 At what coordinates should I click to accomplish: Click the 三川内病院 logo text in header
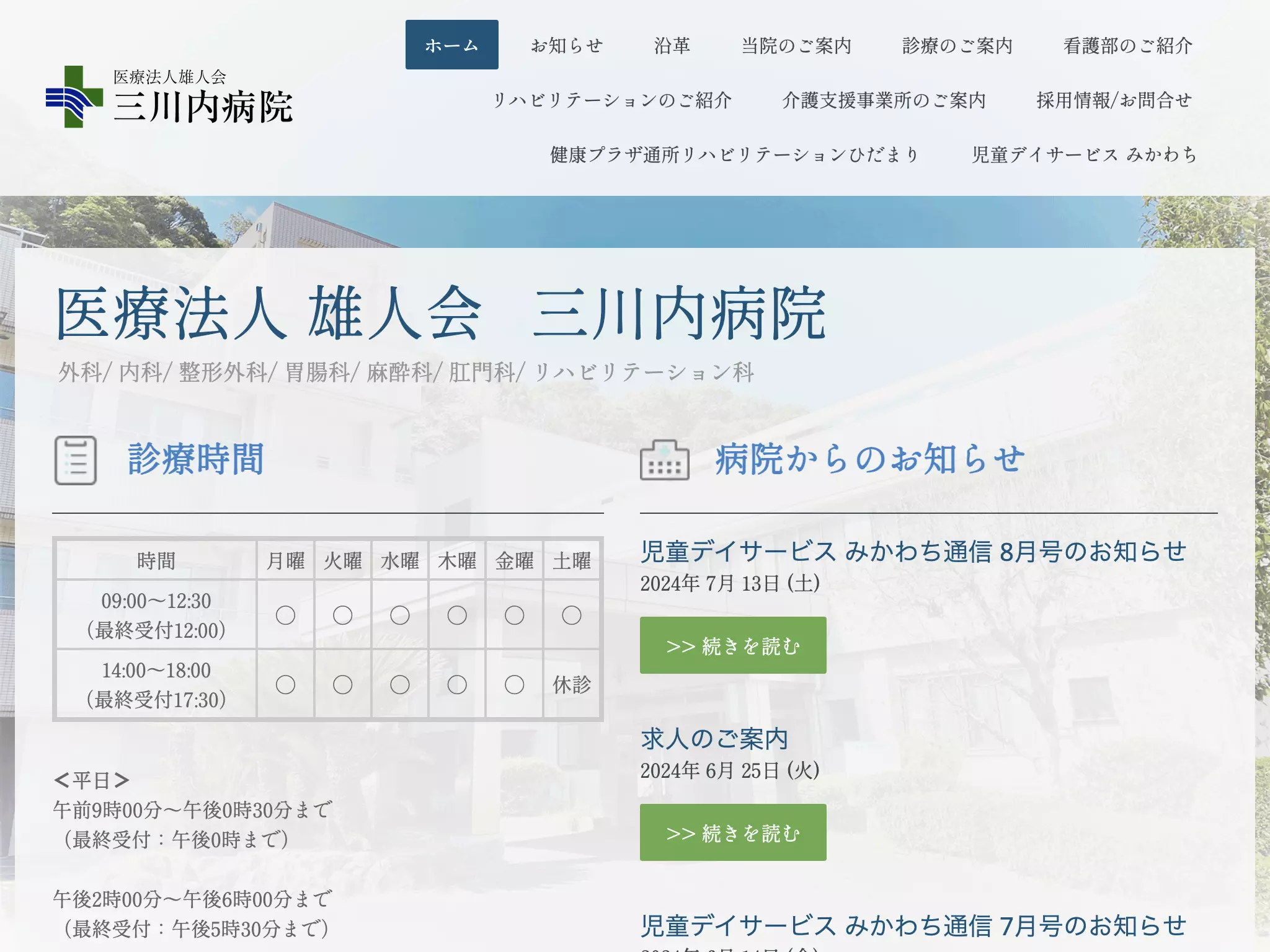pyautogui.click(x=203, y=107)
